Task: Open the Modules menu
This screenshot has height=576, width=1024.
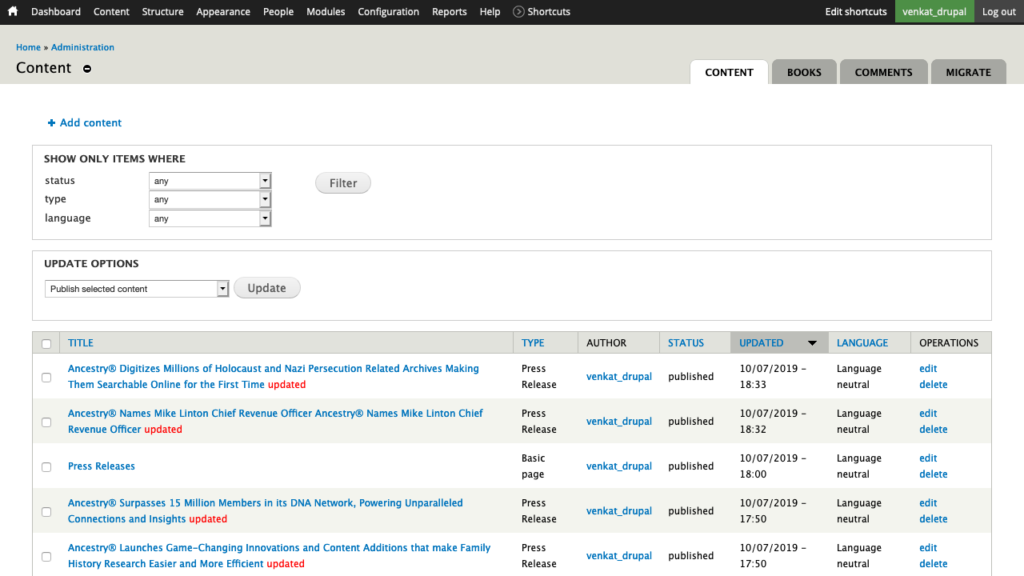Action: (325, 12)
